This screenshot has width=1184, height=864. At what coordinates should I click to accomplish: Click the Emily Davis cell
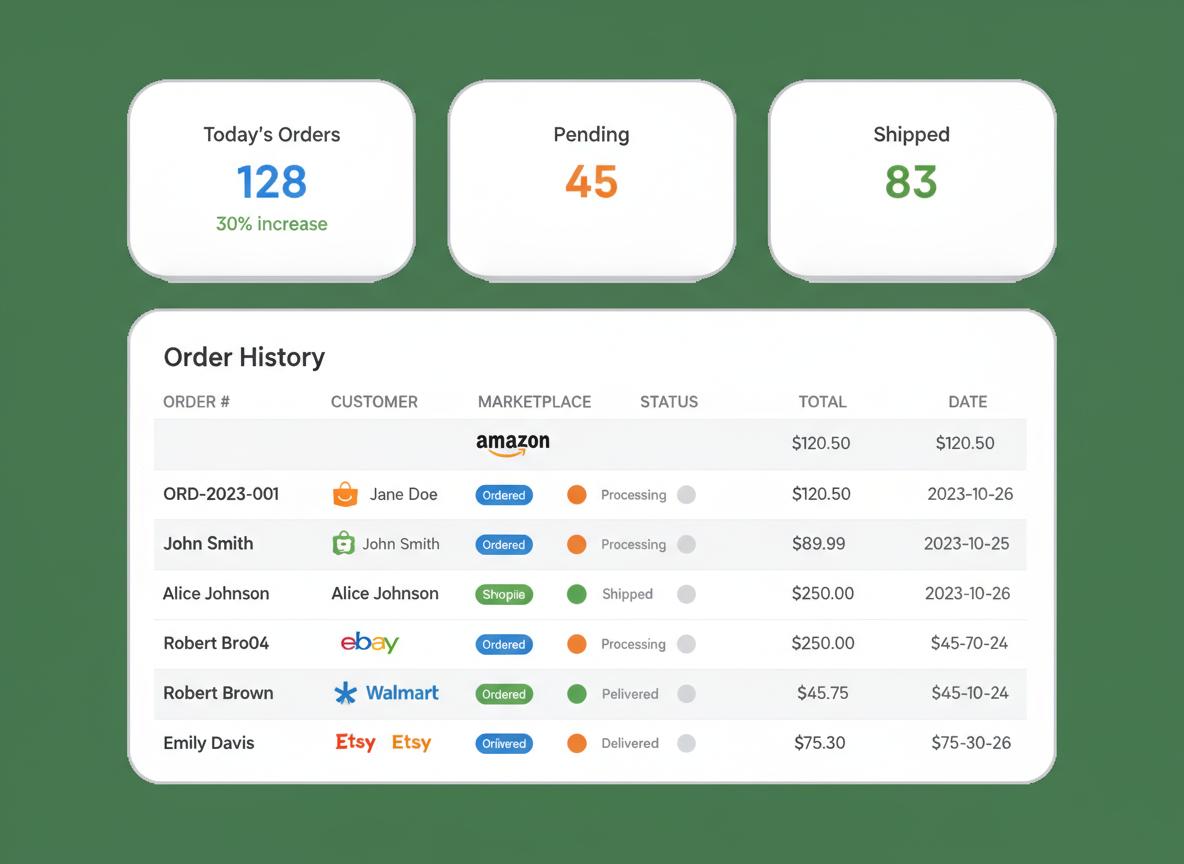(208, 743)
